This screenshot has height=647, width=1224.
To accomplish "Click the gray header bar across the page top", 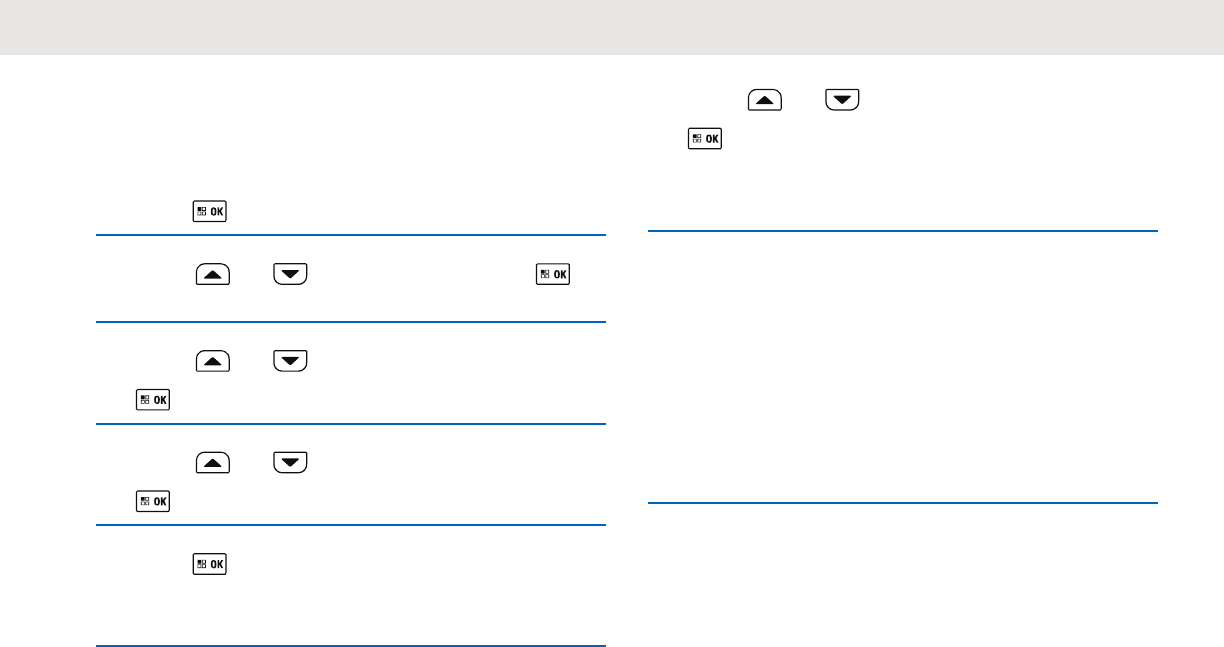I will click(612, 27).
